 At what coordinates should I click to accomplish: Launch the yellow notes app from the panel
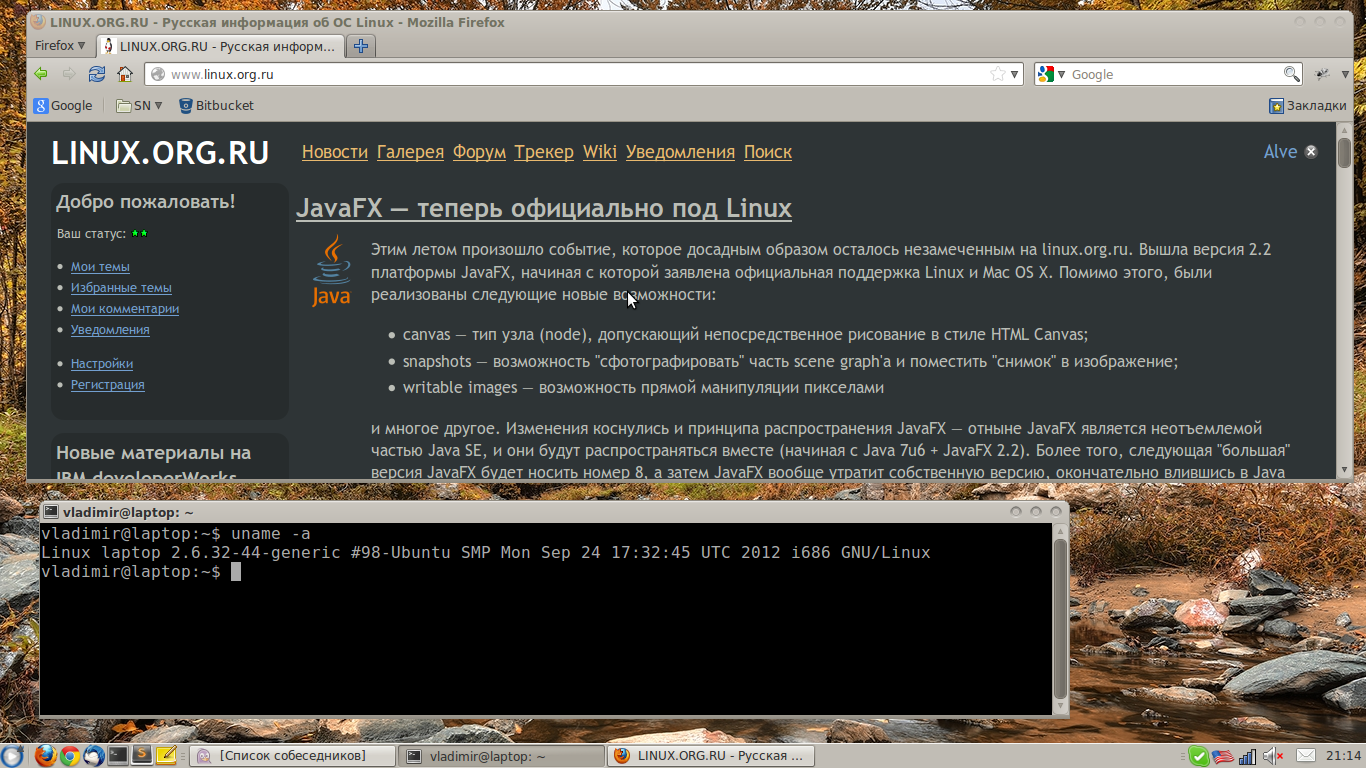[166, 755]
